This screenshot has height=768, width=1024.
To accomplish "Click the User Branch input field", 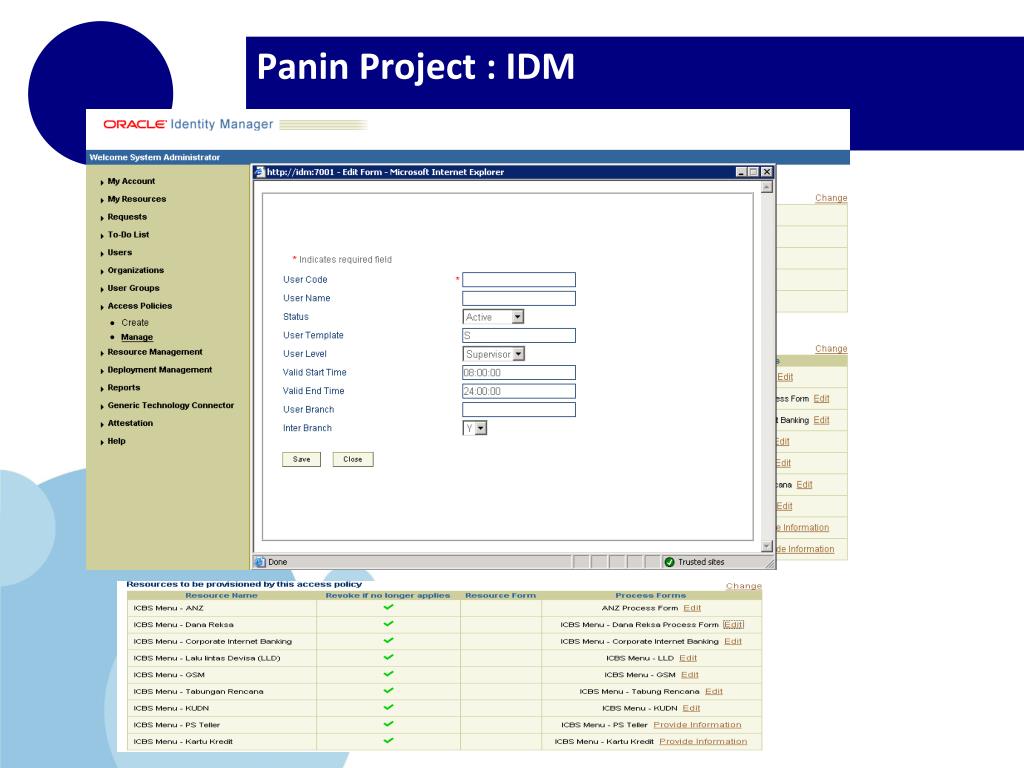I will point(519,409).
